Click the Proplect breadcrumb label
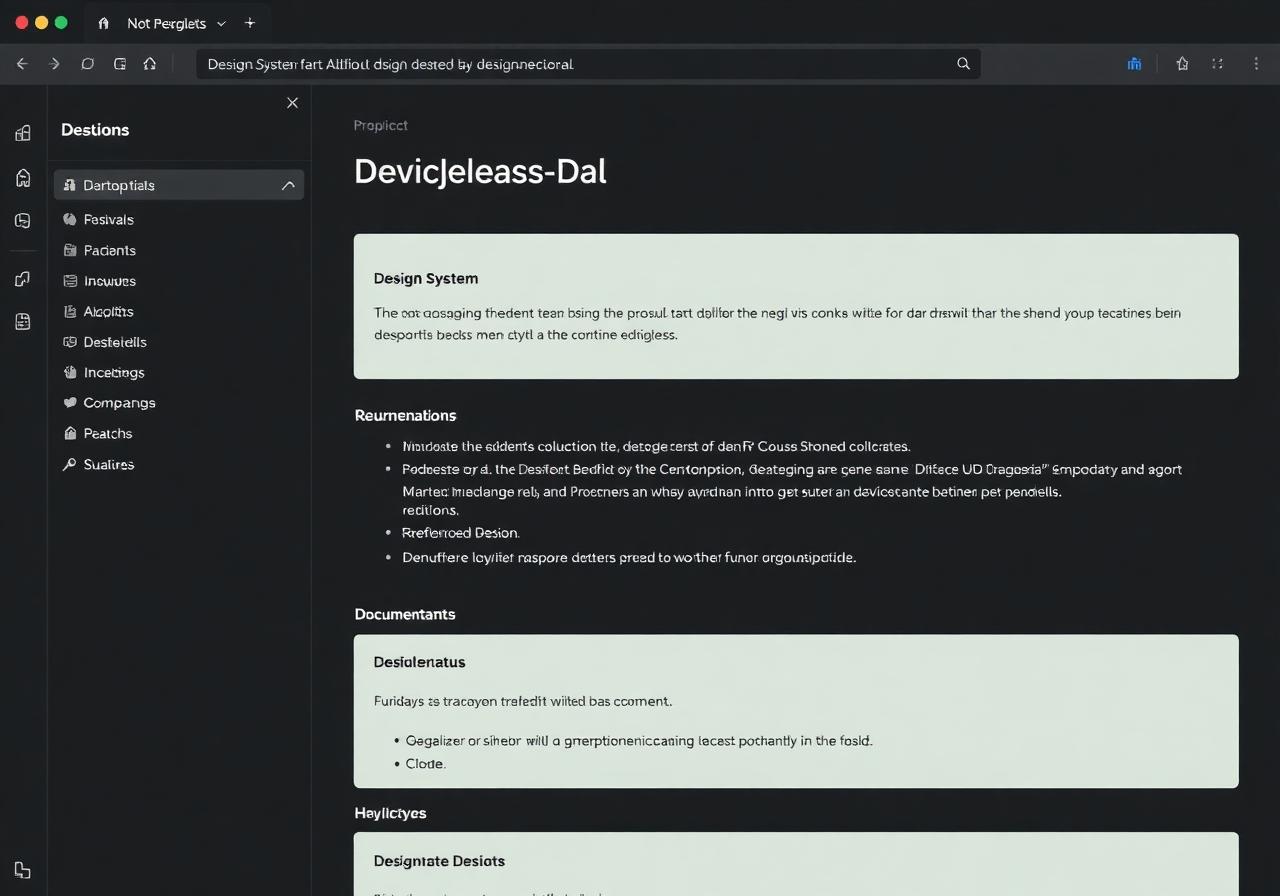1280x896 pixels. (380, 126)
